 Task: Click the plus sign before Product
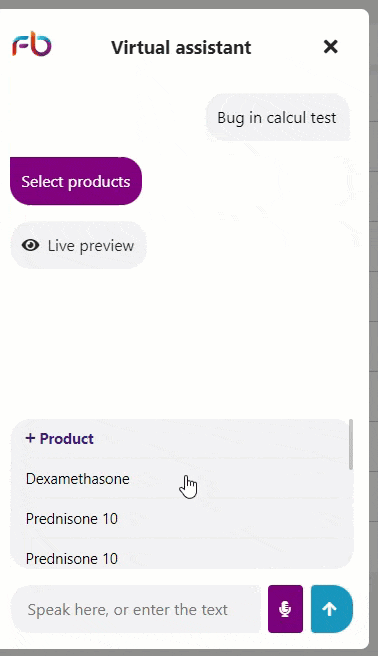(x=30, y=438)
